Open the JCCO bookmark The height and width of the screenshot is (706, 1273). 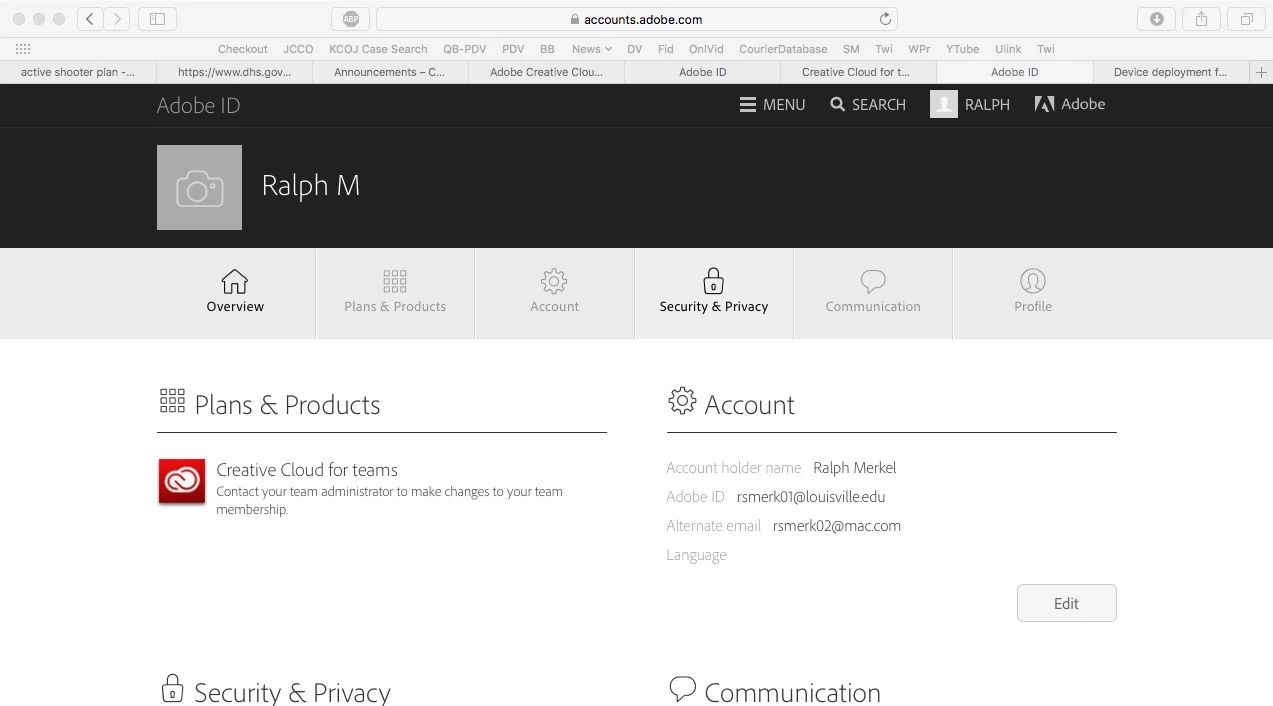pyautogui.click(x=298, y=49)
